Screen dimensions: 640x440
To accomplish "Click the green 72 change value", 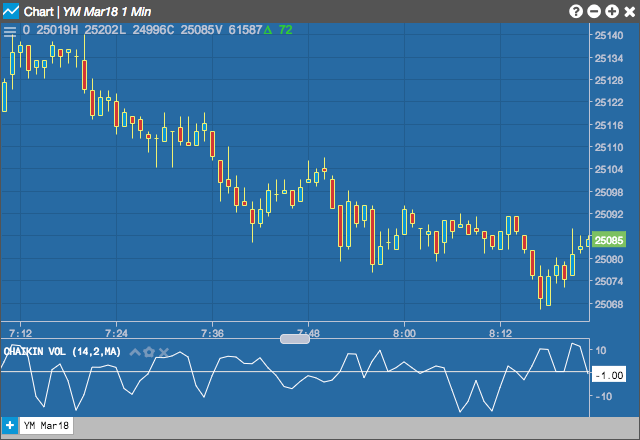I will [286, 30].
